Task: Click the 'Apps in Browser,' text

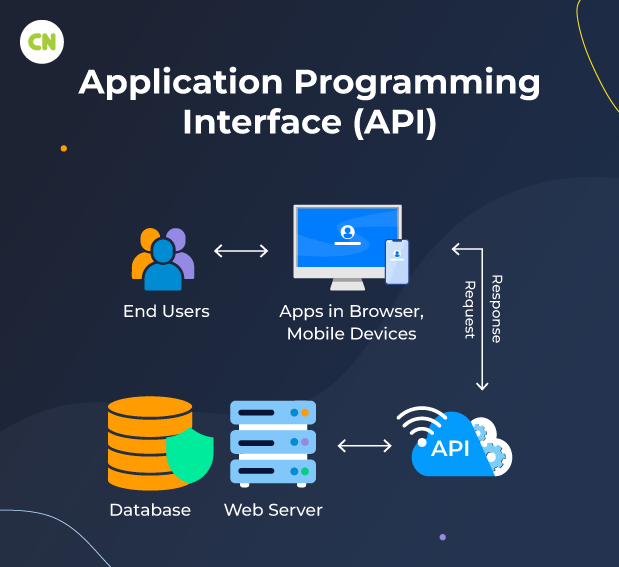Action: [x=351, y=312]
